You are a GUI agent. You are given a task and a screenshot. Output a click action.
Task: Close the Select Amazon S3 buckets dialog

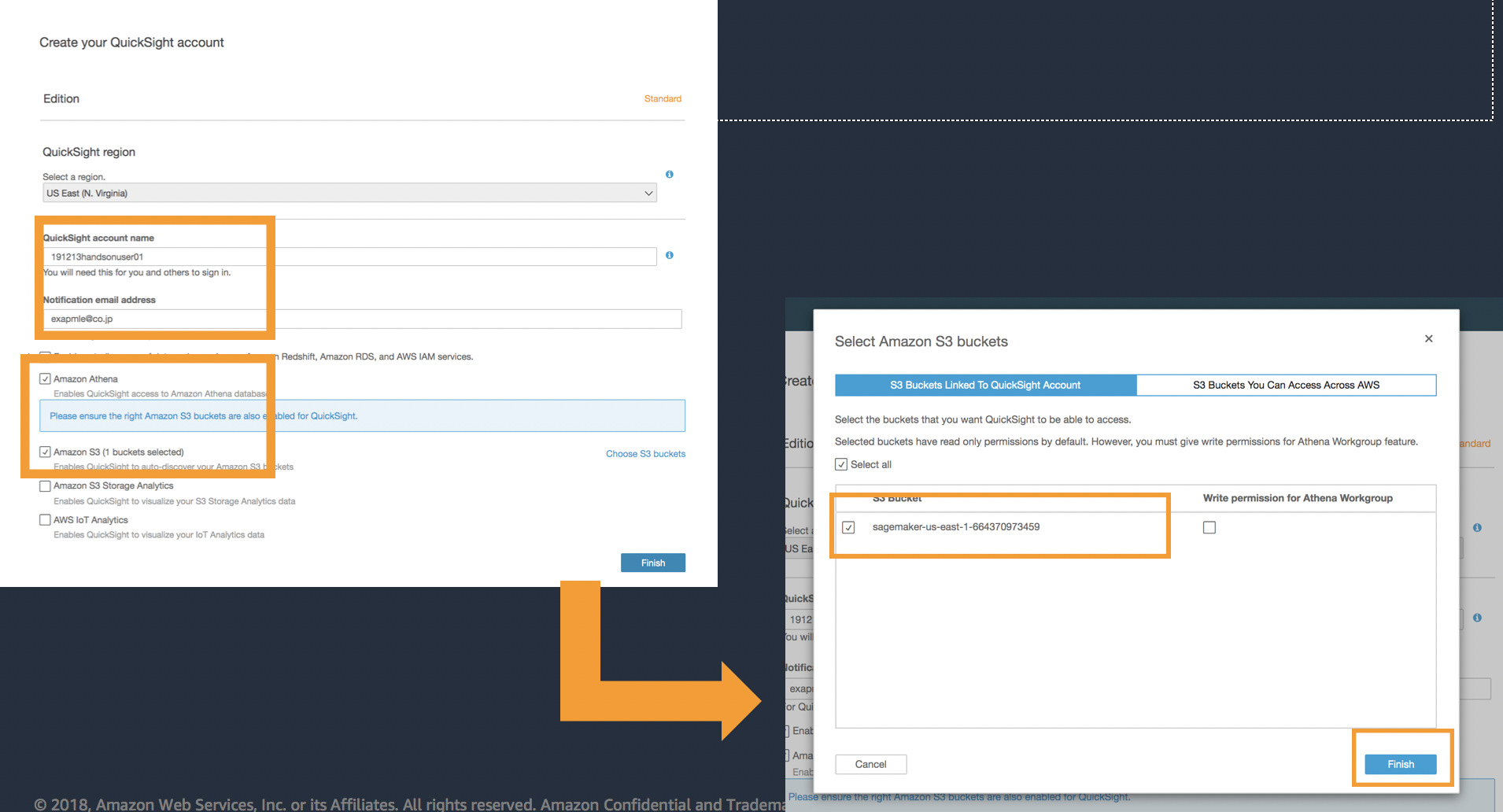coord(1429,338)
